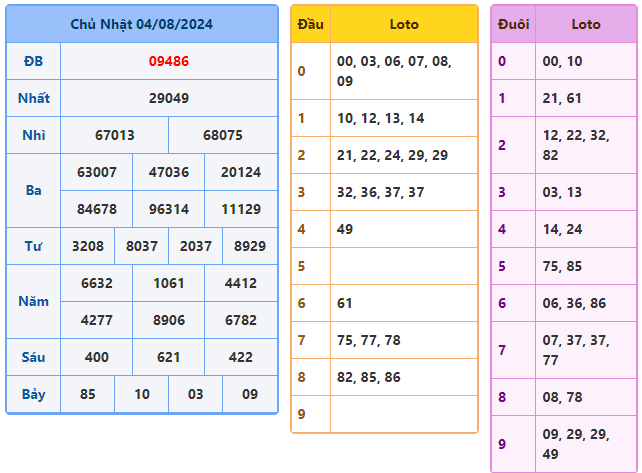The height and width of the screenshot is (473, 642).
Task: Click seventh prize number 85
Action: point(88,394)
